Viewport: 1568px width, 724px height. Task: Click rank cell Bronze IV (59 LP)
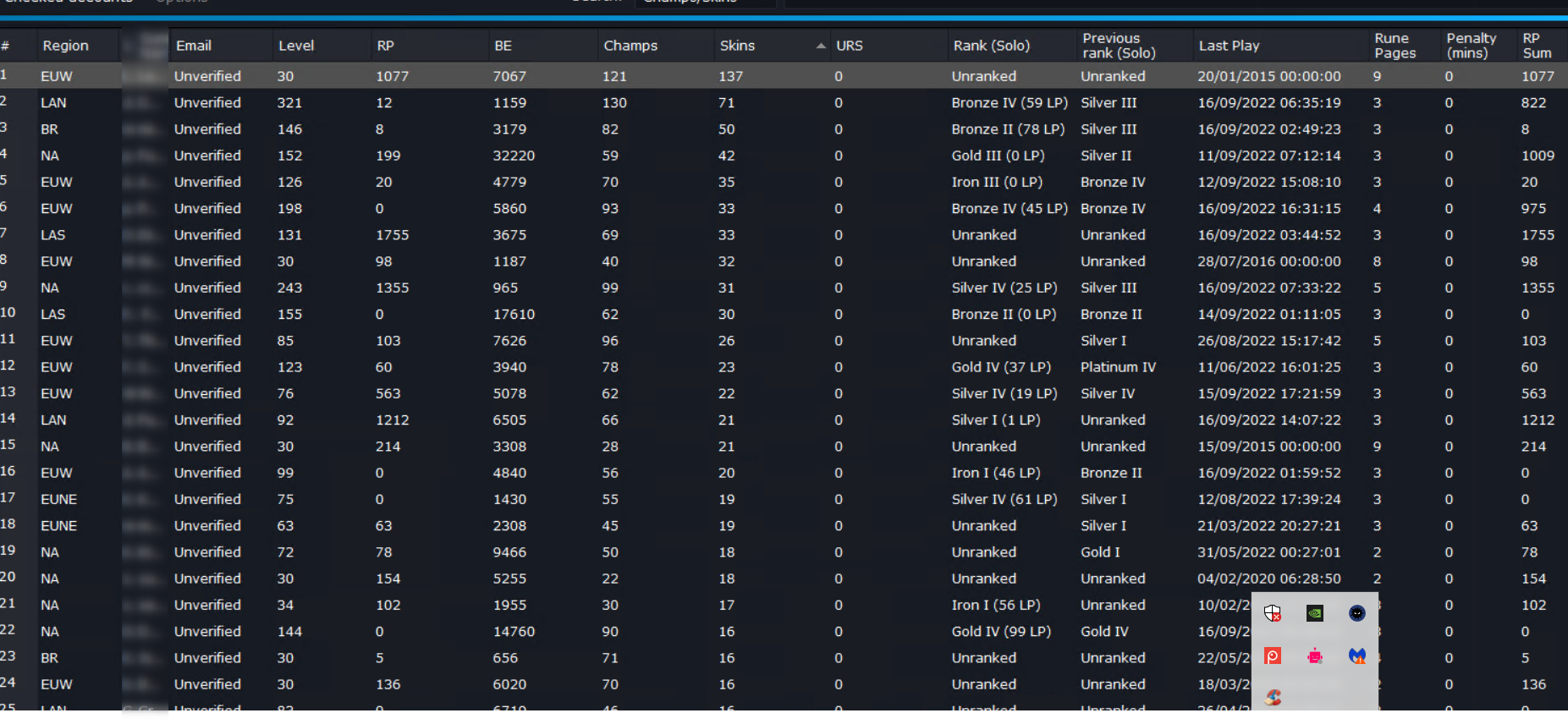(x=1009, y=102)
